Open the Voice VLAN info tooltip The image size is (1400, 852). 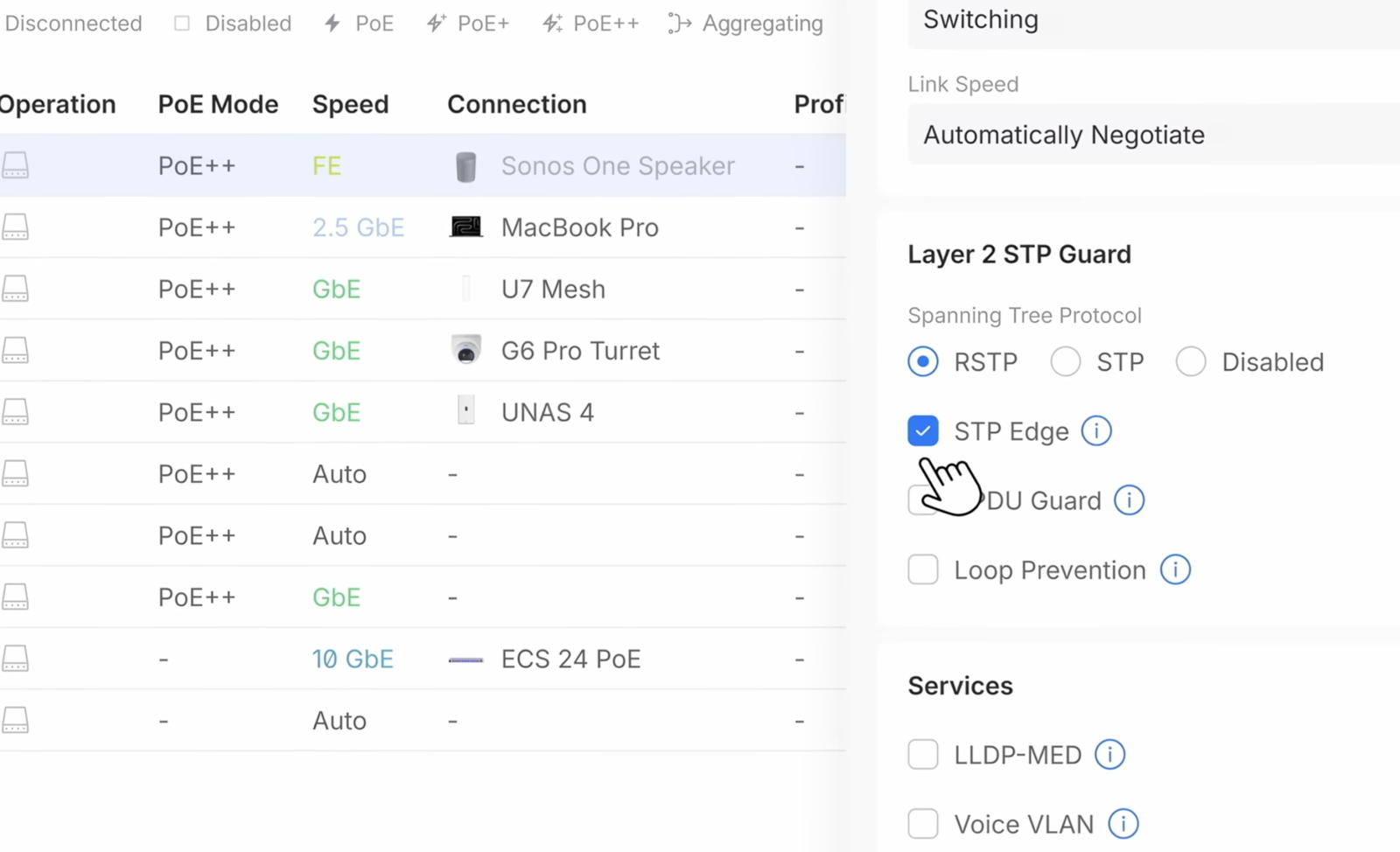coord(1123,823)
